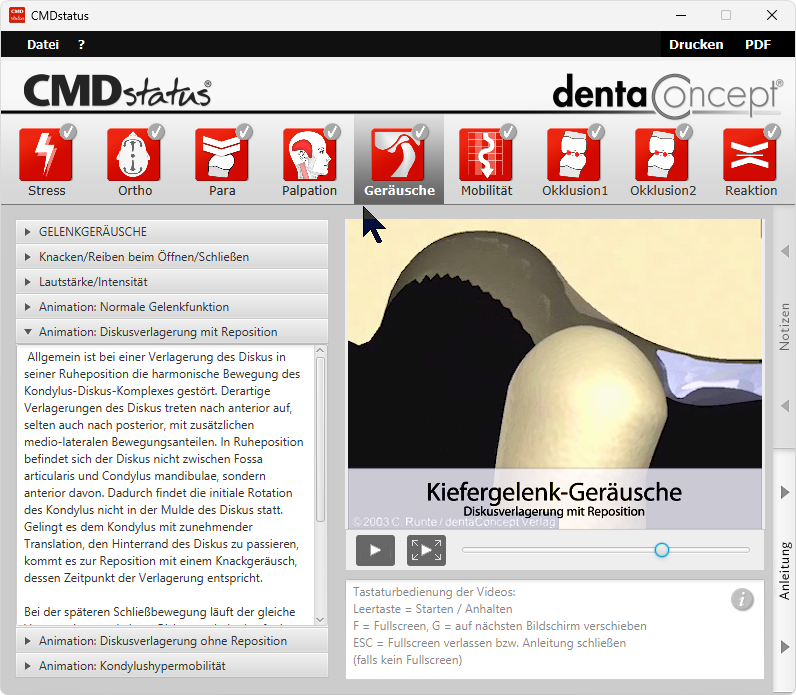Viewport: 796px width, 695px height.
Task: Click the arrow below the Notizen tab
Action: point(785,406)
